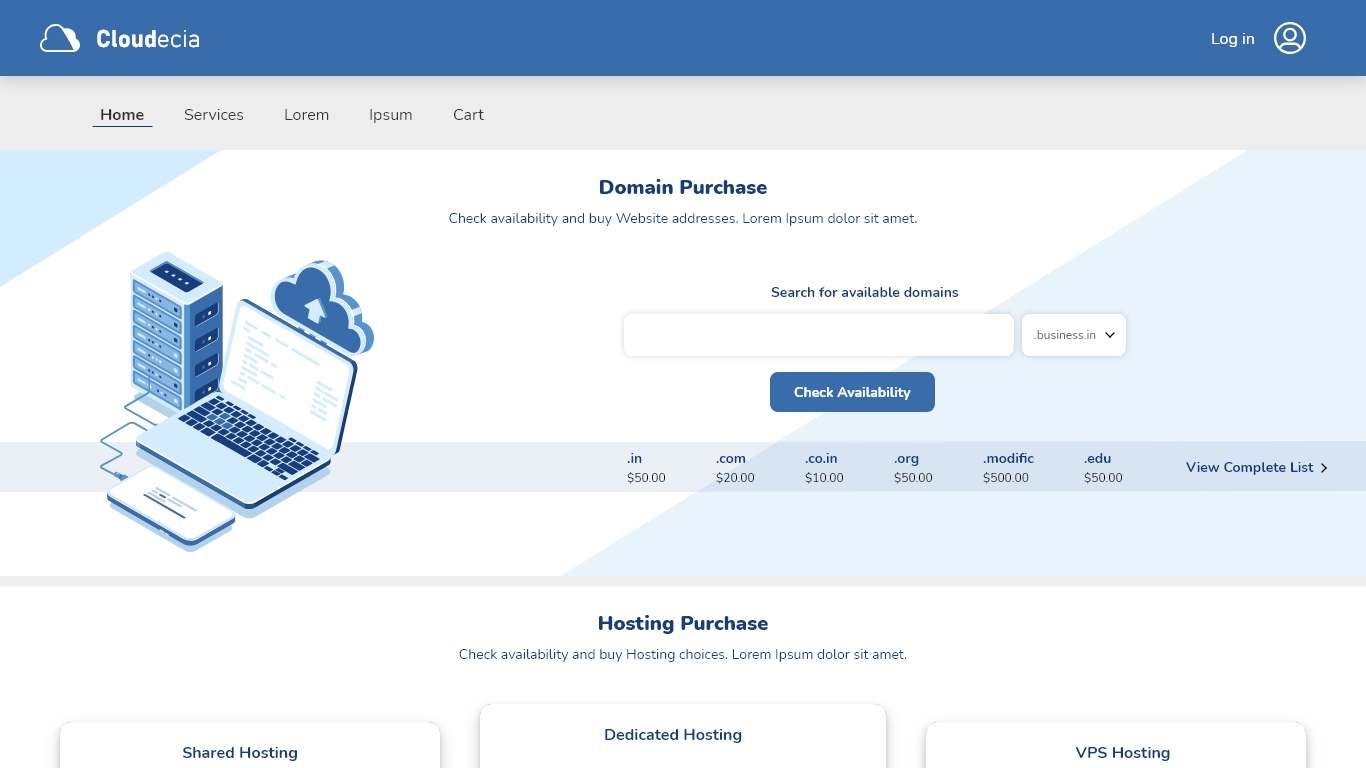Open the View Complete List link
Screen dimensions: 1366x768
(x=1249, y=467)
